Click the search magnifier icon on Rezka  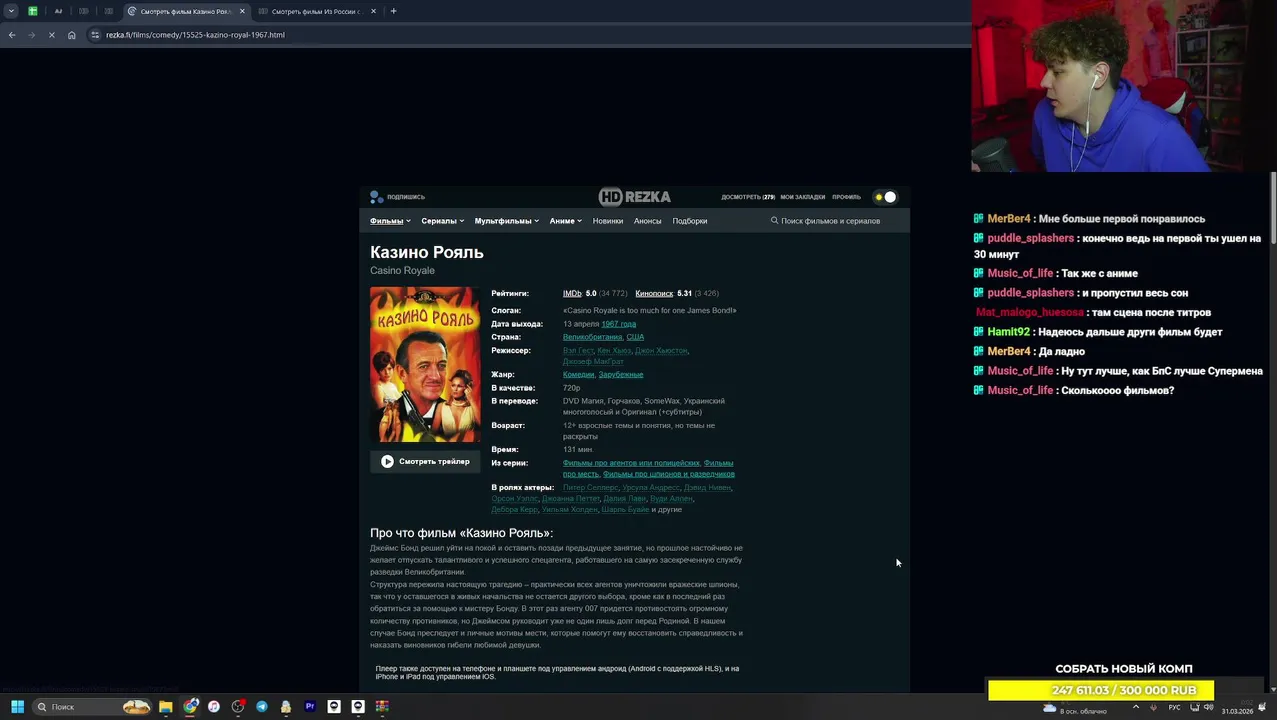(x=774, y=221)
